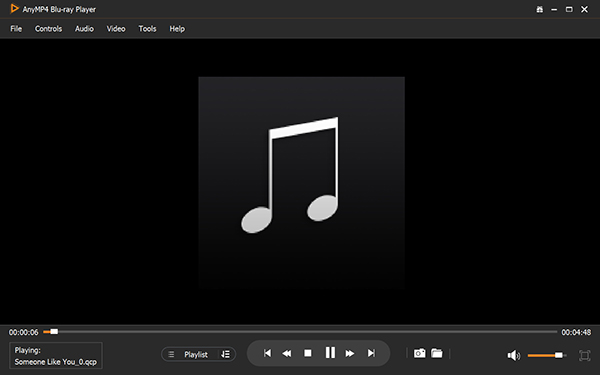Open the Help menu
This screenshot has height=375, width=600.
(x=177, y=29)
